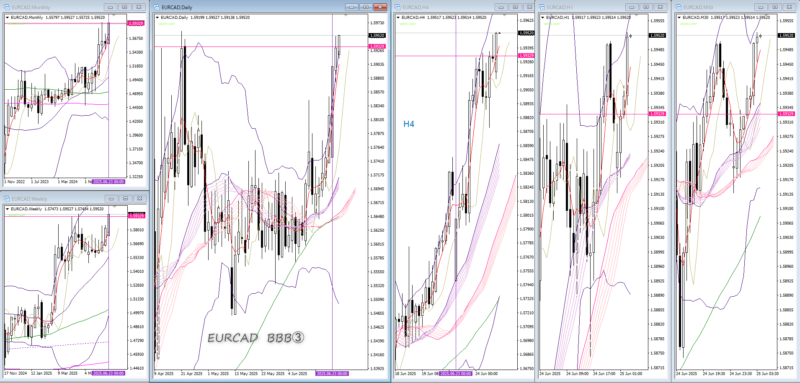Close the EURCAD,H1 chart window
Screen dimensions: 800x383
tap(660, 7)
